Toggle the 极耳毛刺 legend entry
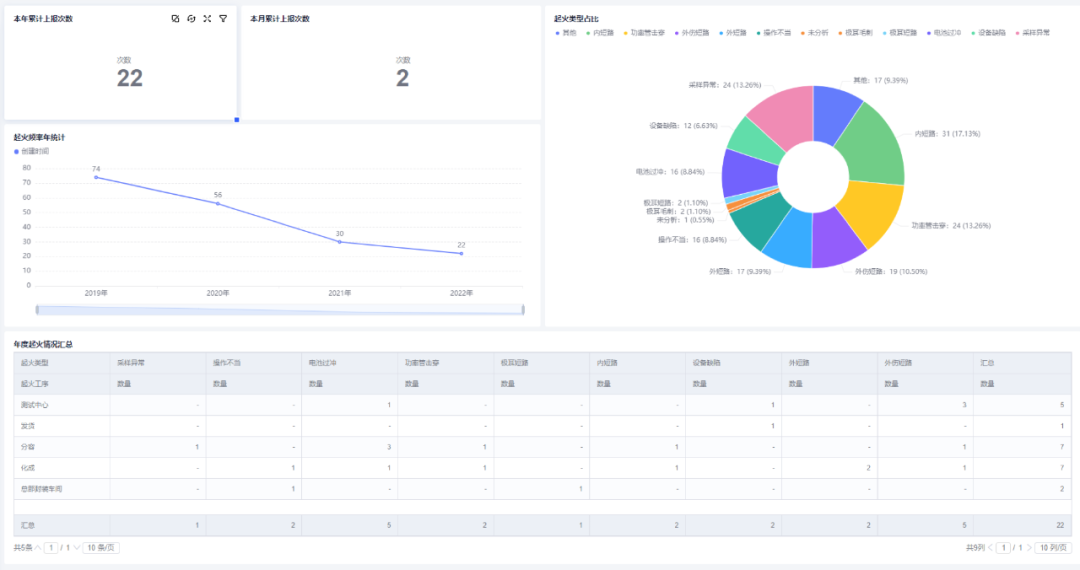1080x570 pixels. (x=855, y=33)
